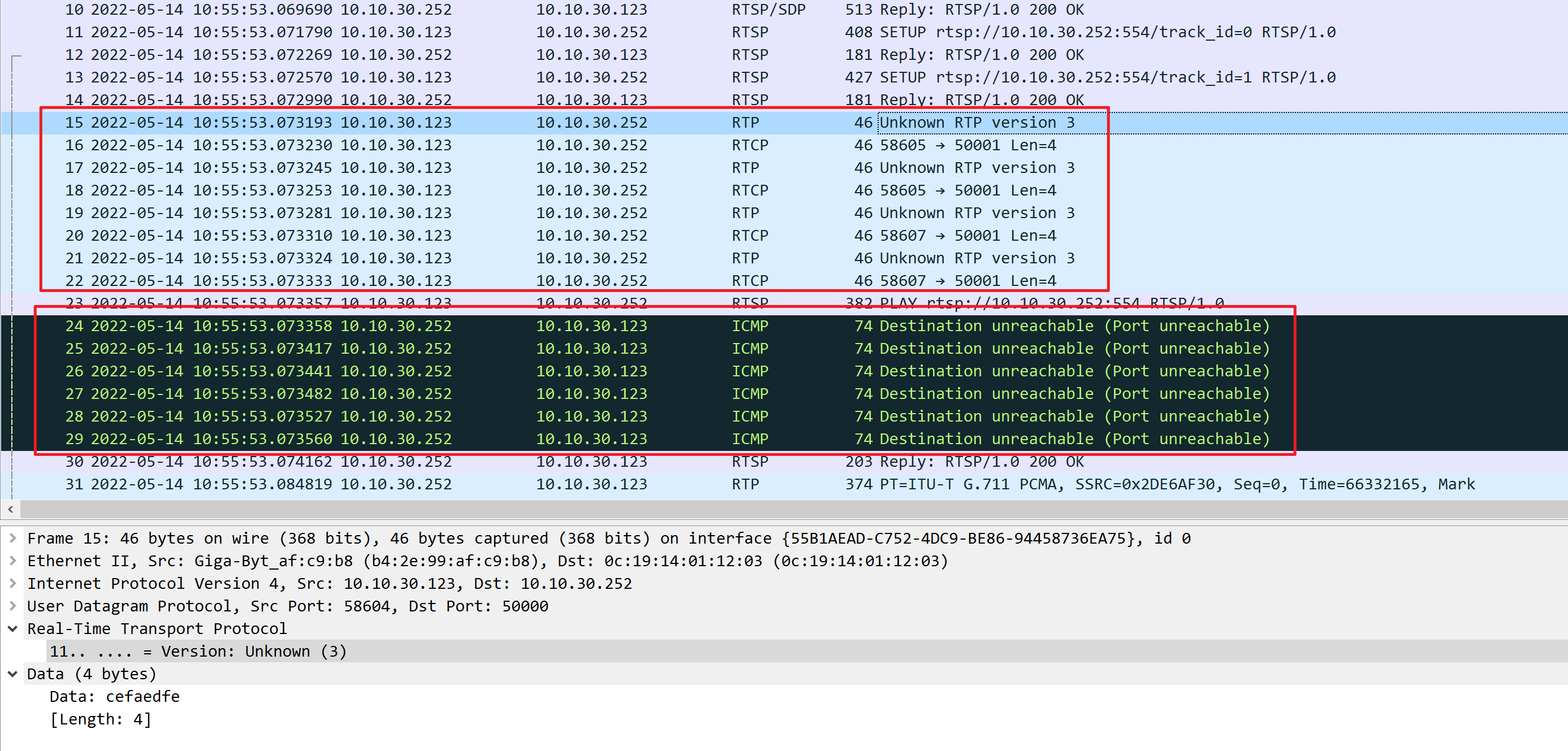Select packet 21 RTP row
Image resolution: width=1568 pixels, height=751 pixels.
[784, 258]
